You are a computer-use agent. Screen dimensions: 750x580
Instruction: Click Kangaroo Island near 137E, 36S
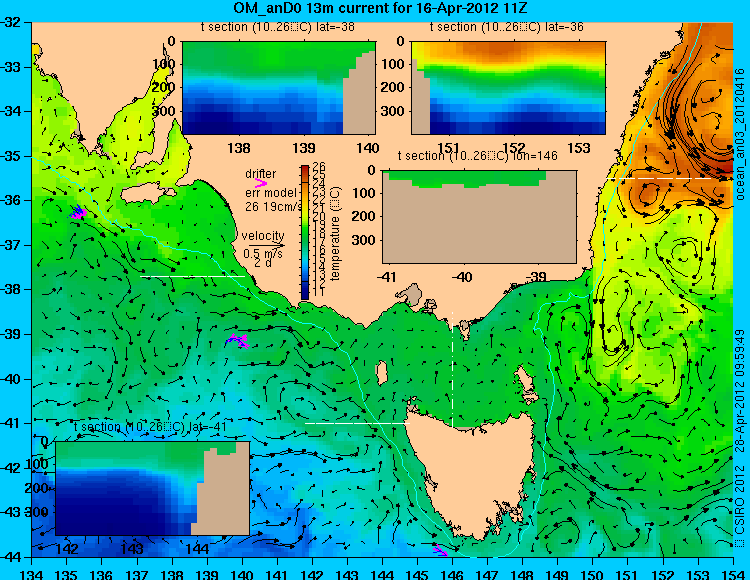[x=146, y=194]
